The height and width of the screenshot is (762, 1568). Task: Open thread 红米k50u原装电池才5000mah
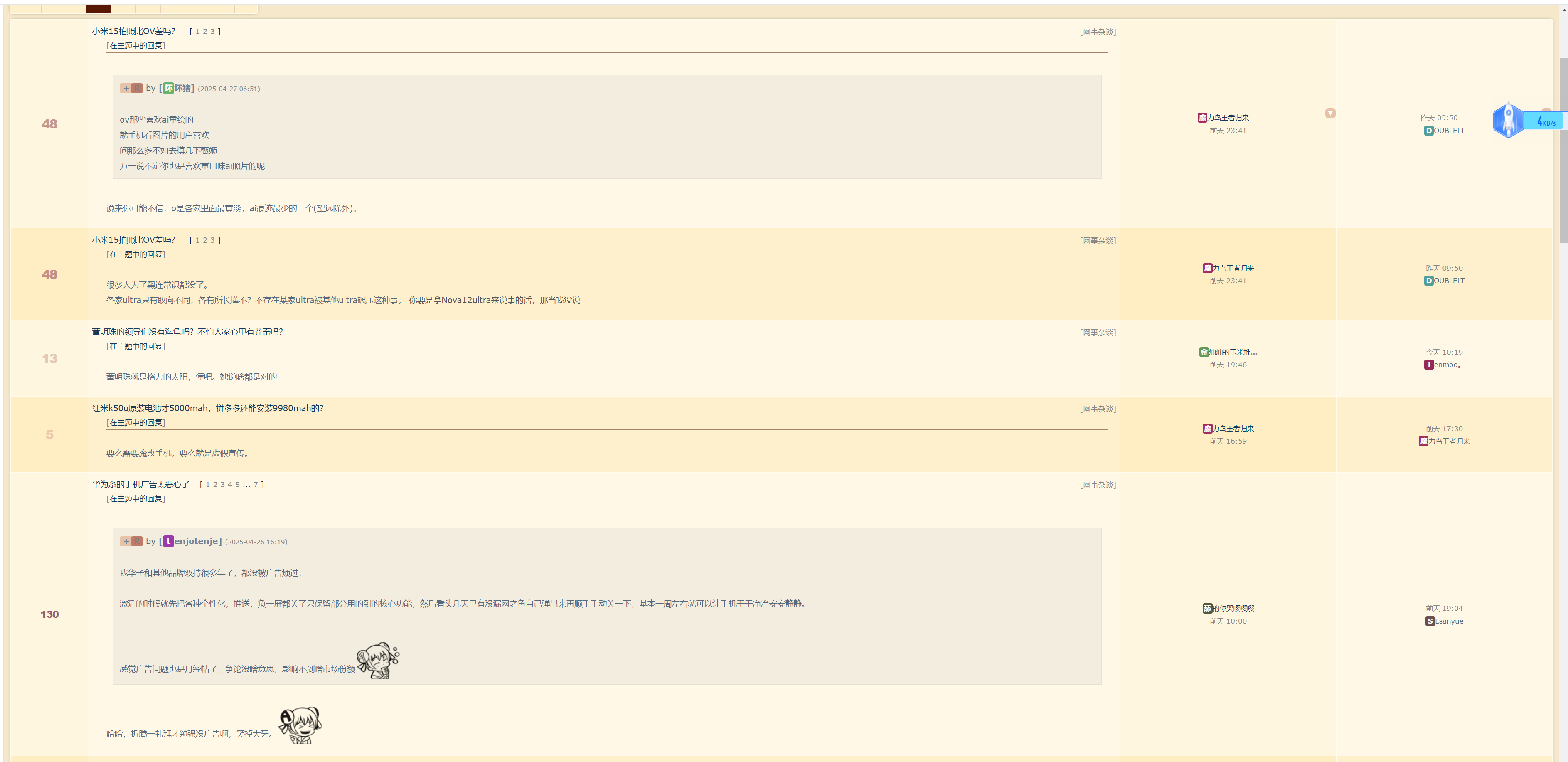pos(207,408)
